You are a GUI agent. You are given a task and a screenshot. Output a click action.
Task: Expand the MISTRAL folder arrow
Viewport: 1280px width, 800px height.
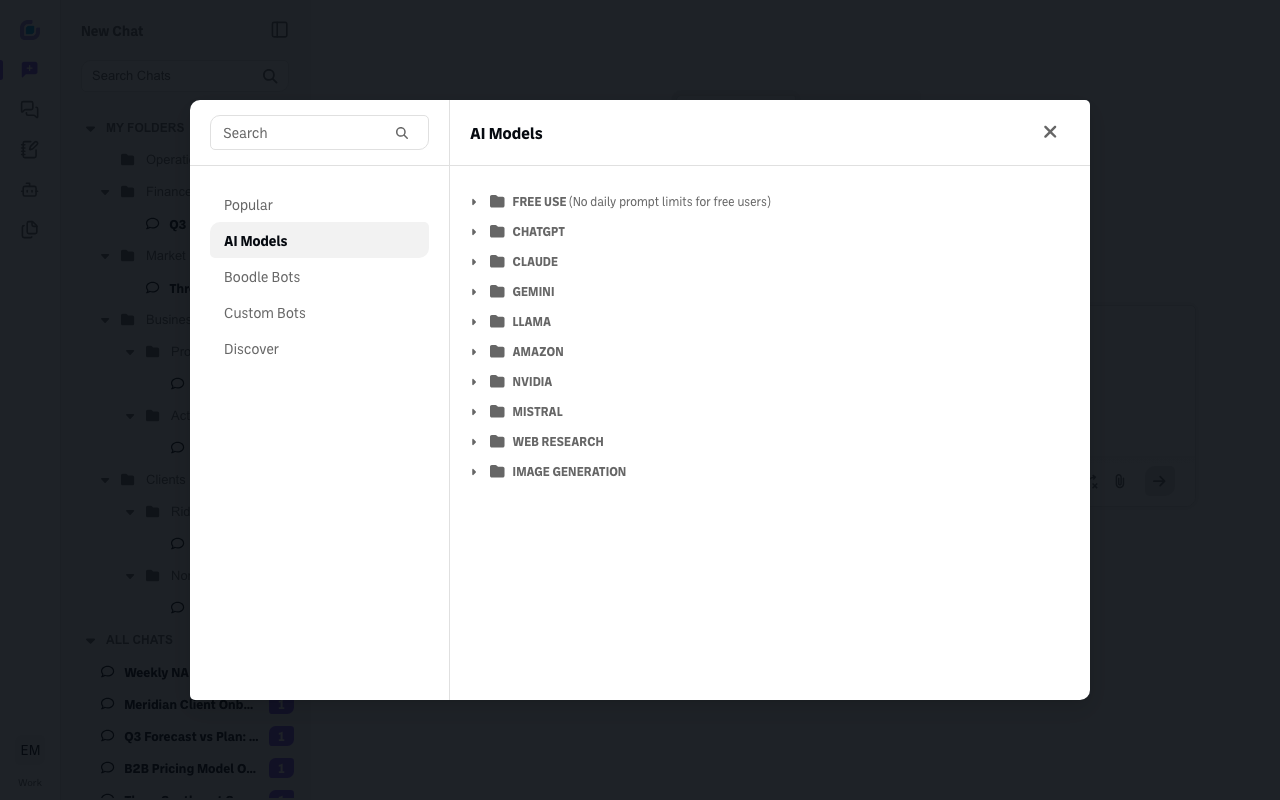[x=474, y=412]
